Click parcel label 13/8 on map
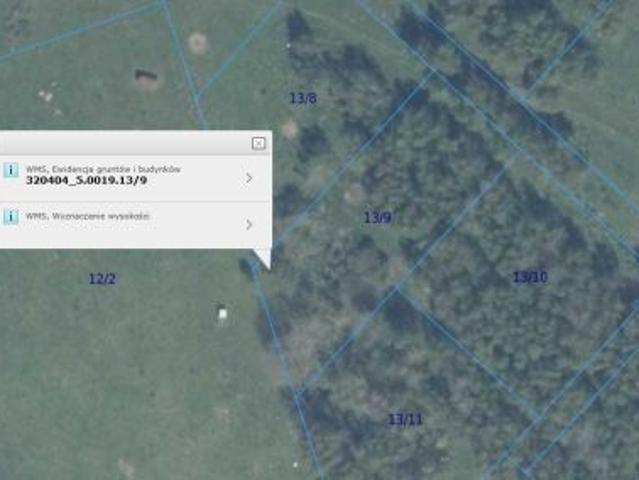 pyautogui.click(x=303, y=98)
